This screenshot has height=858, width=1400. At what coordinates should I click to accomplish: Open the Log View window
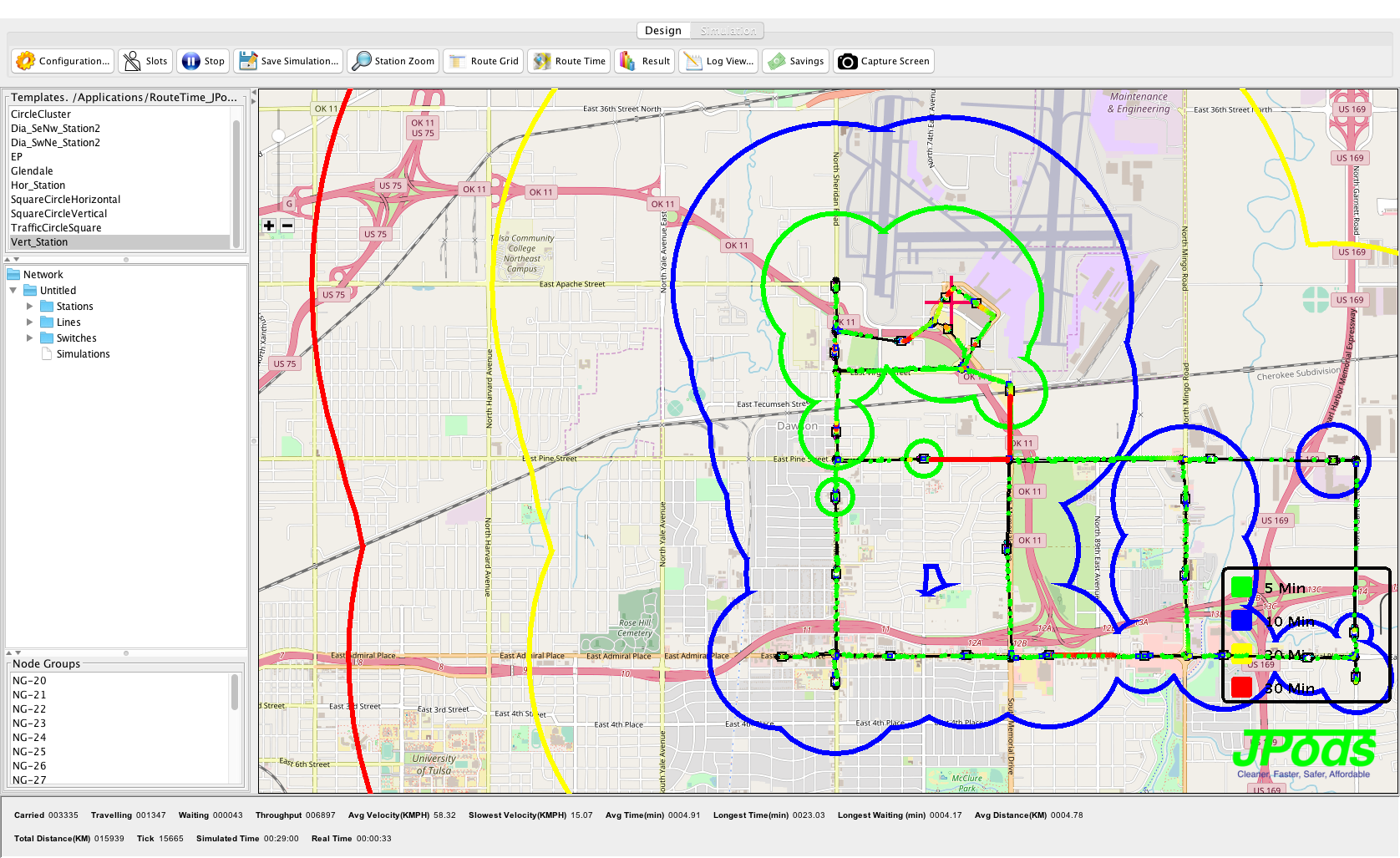click(x=719, y=61)
